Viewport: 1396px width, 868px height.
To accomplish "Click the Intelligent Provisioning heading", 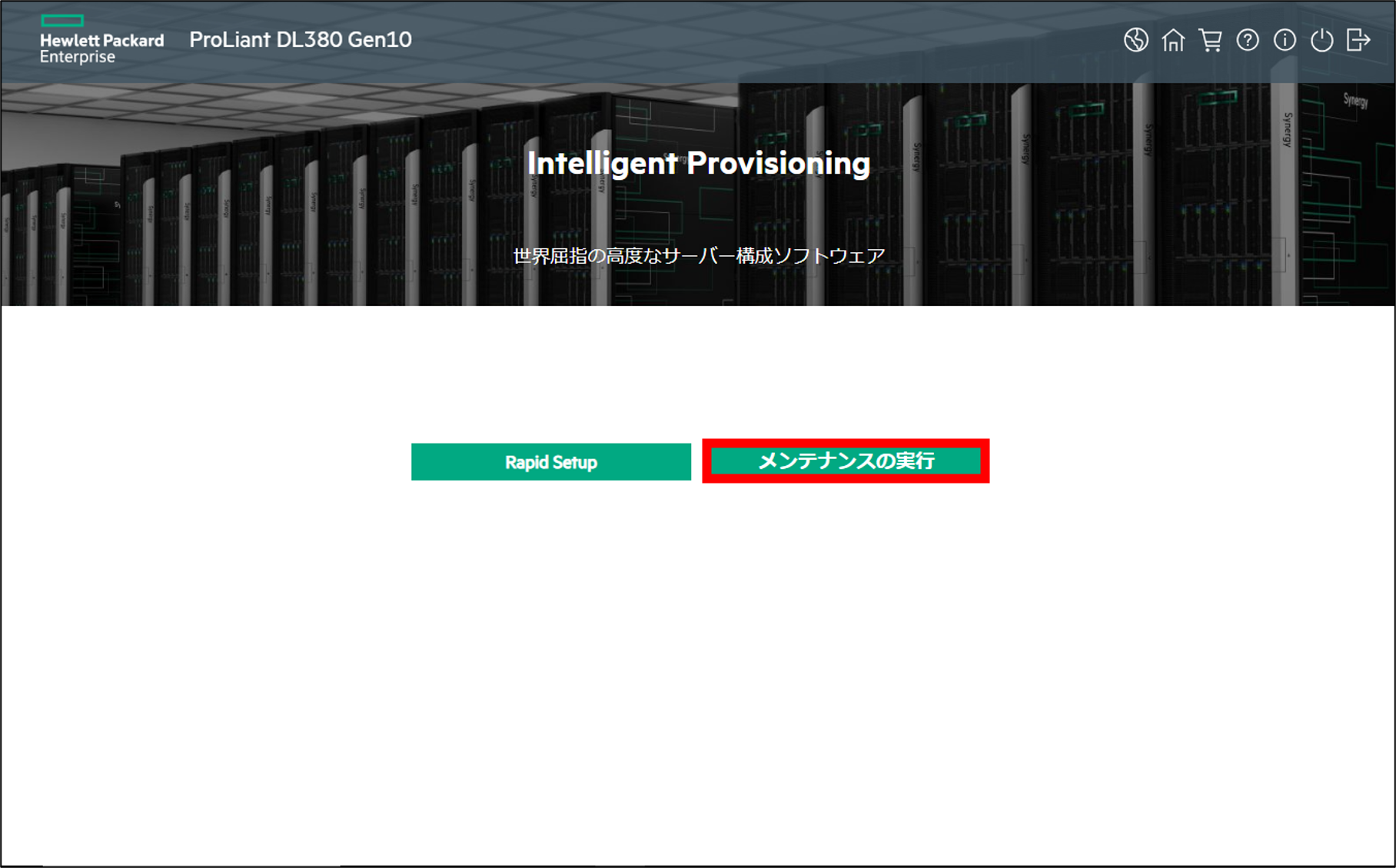I will [698, 163].
